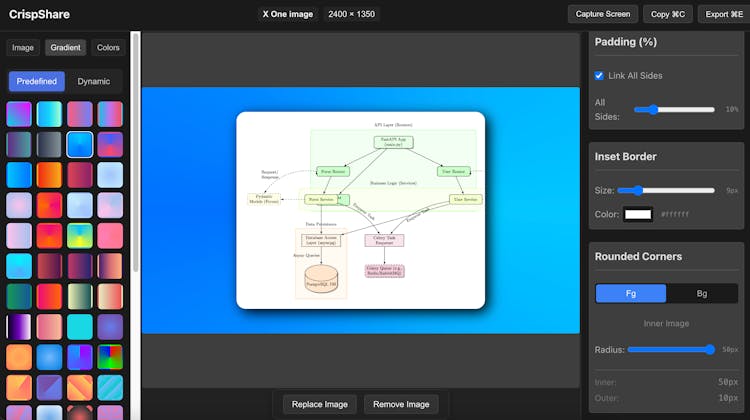Uncheck the Link All Sides checkbox
The width and height of the screenshot is (750, 420).
pyautogui.click(x=599, y=76)
